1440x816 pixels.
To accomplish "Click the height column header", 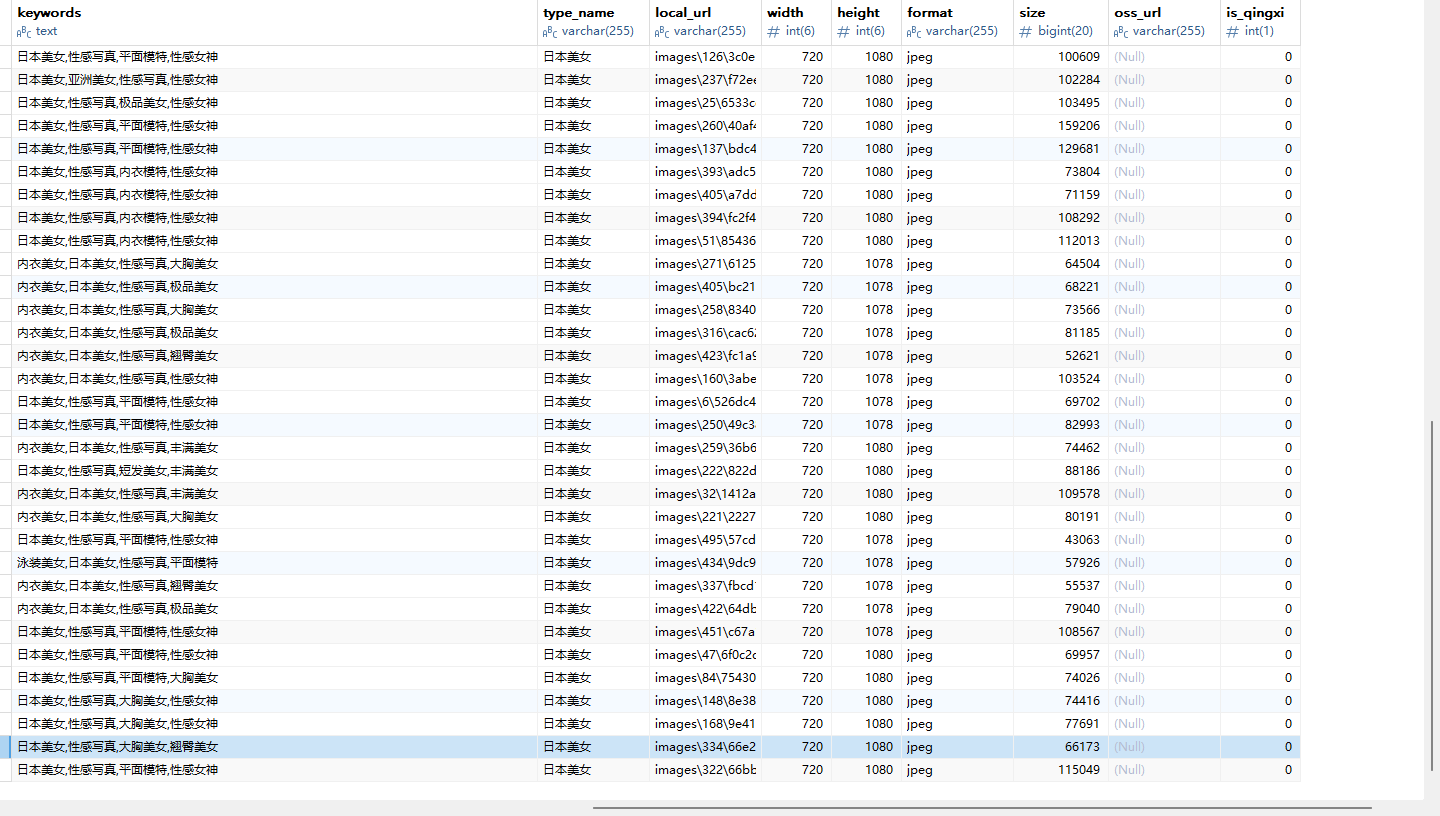I will pos(867,22).
